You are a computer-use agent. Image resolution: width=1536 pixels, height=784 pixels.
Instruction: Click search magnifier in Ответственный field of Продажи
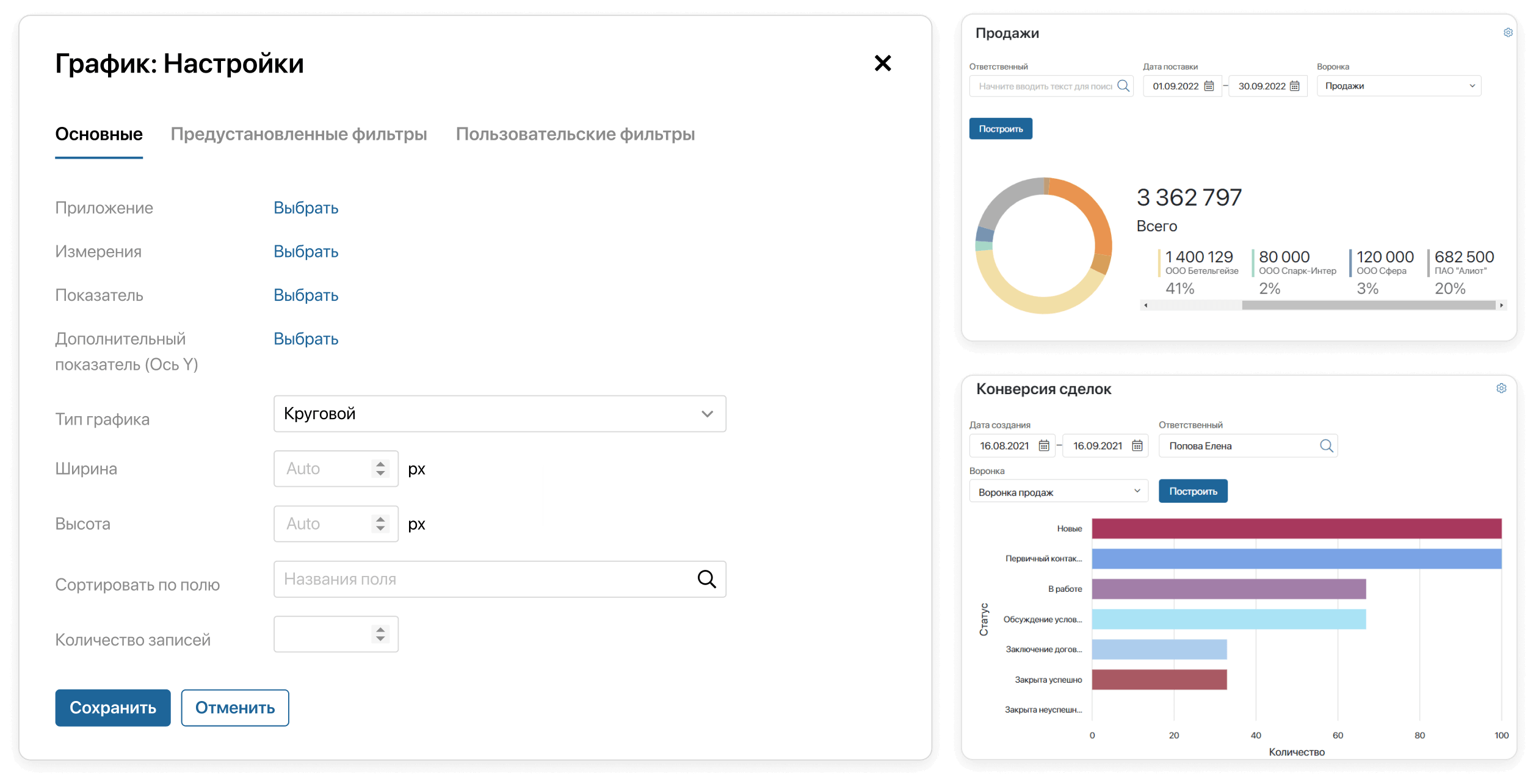click(1123, 86)
